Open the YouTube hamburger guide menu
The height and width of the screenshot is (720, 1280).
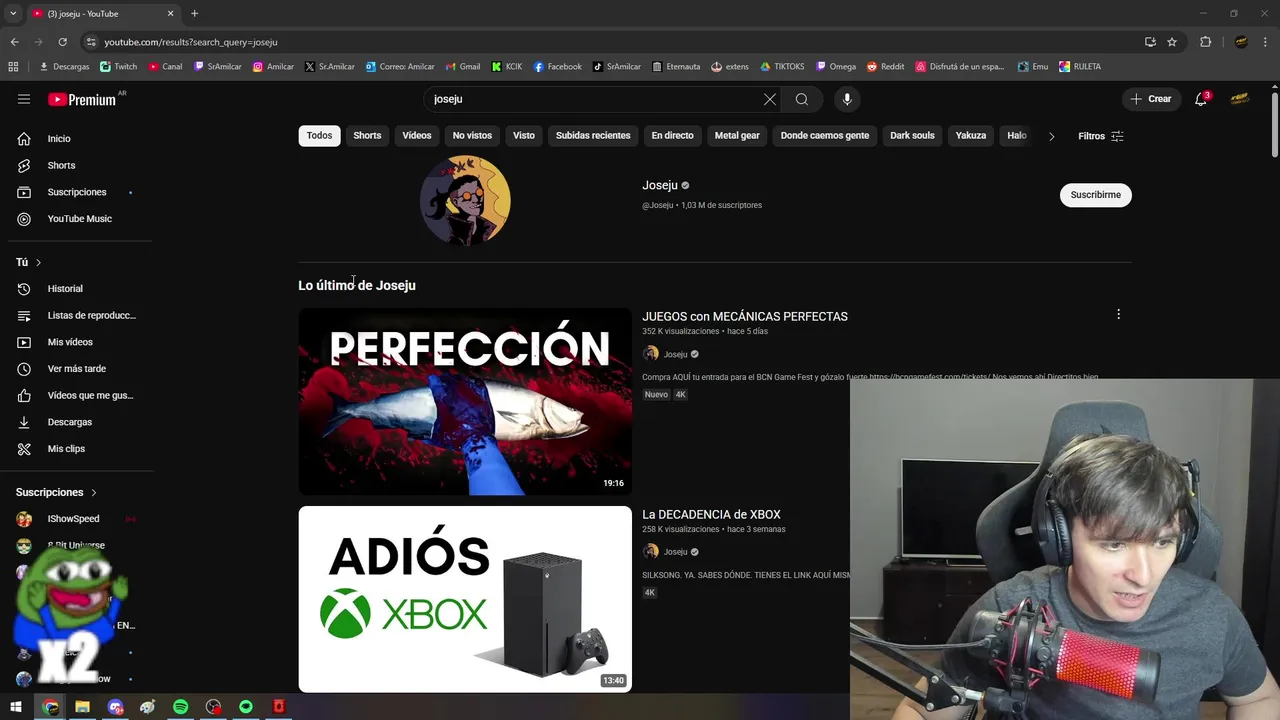point(24,99)
